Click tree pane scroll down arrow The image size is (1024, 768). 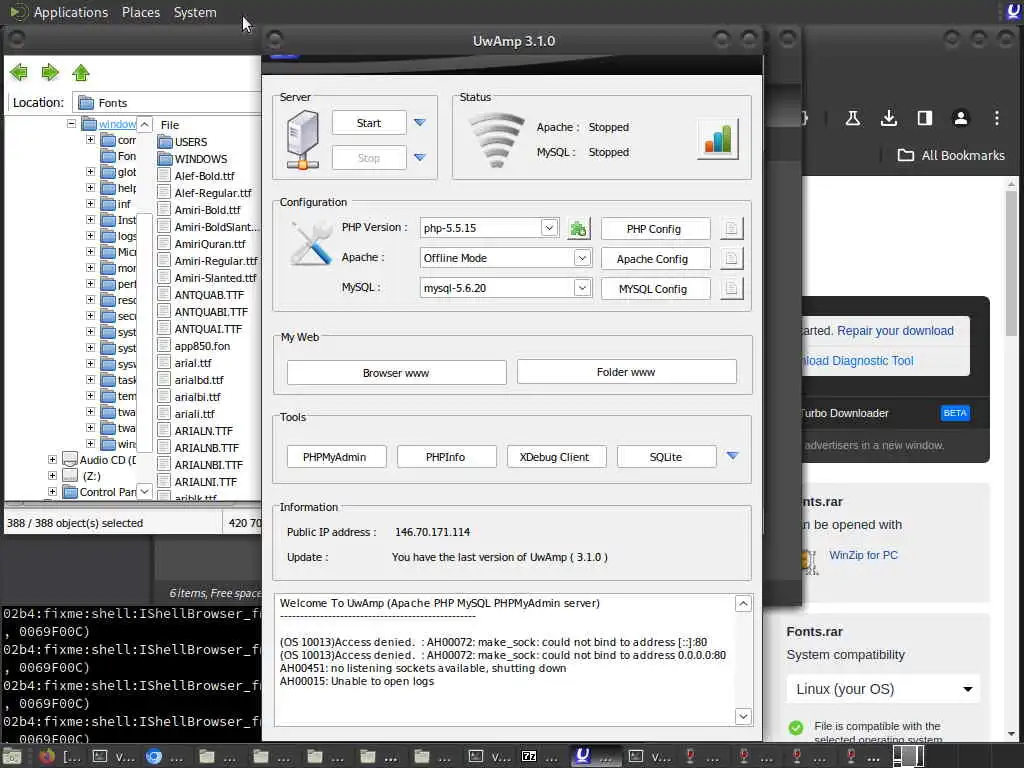click(x=144, y=491)
